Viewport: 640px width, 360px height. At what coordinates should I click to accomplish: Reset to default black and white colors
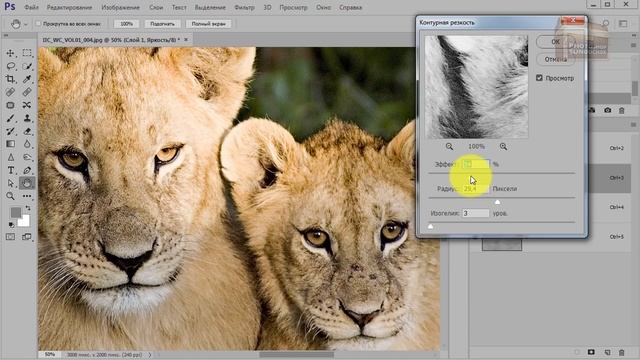(x=11, y=224)
